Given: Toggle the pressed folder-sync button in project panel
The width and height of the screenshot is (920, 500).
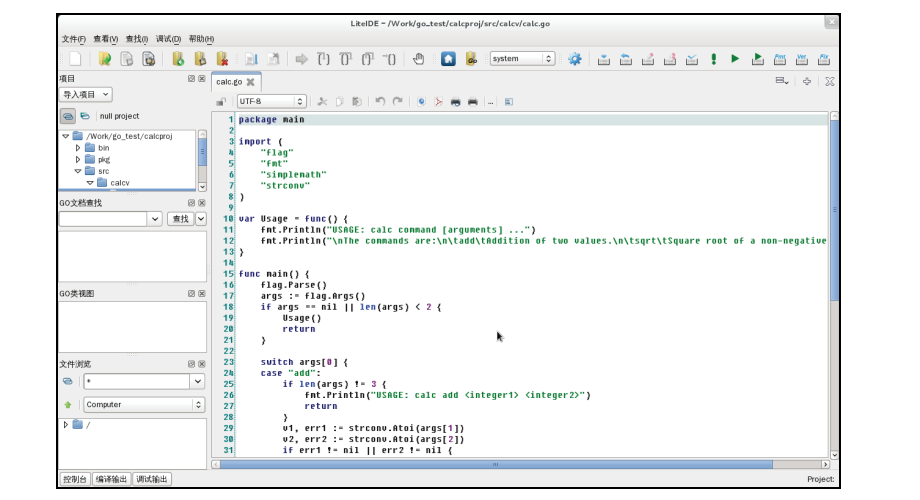Looking at the screenshot, I should (68, 116).
